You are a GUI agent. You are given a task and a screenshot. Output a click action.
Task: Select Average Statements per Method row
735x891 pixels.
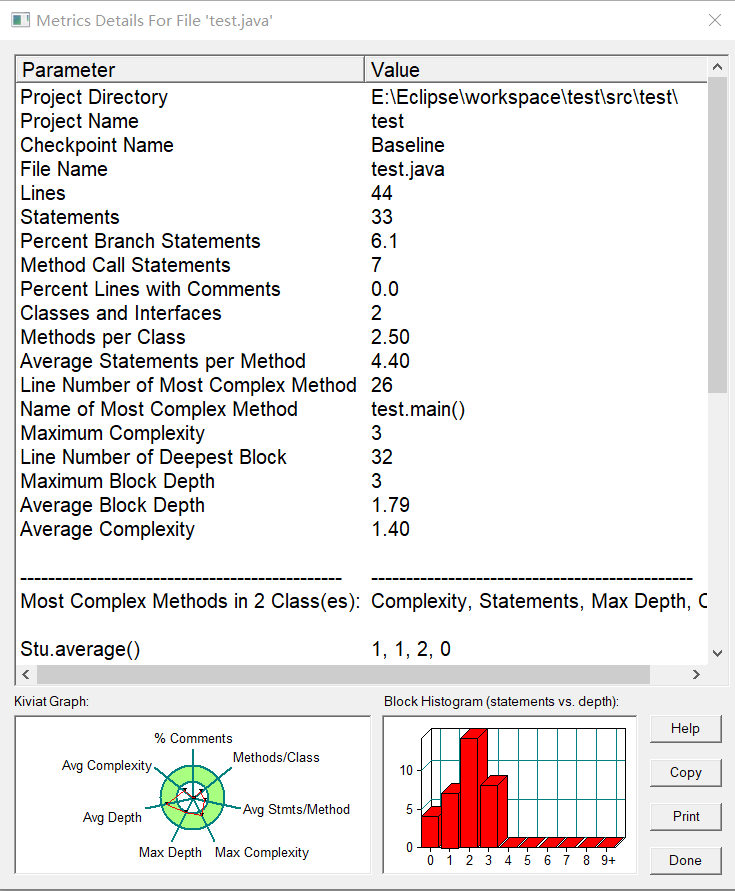[x=362, y=361]
